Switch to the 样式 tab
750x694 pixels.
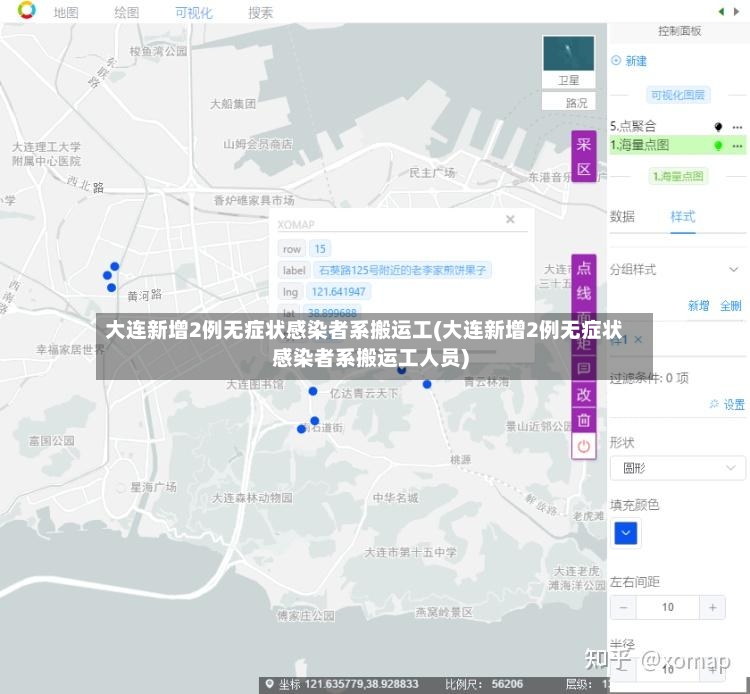click(x=683, y=217)
